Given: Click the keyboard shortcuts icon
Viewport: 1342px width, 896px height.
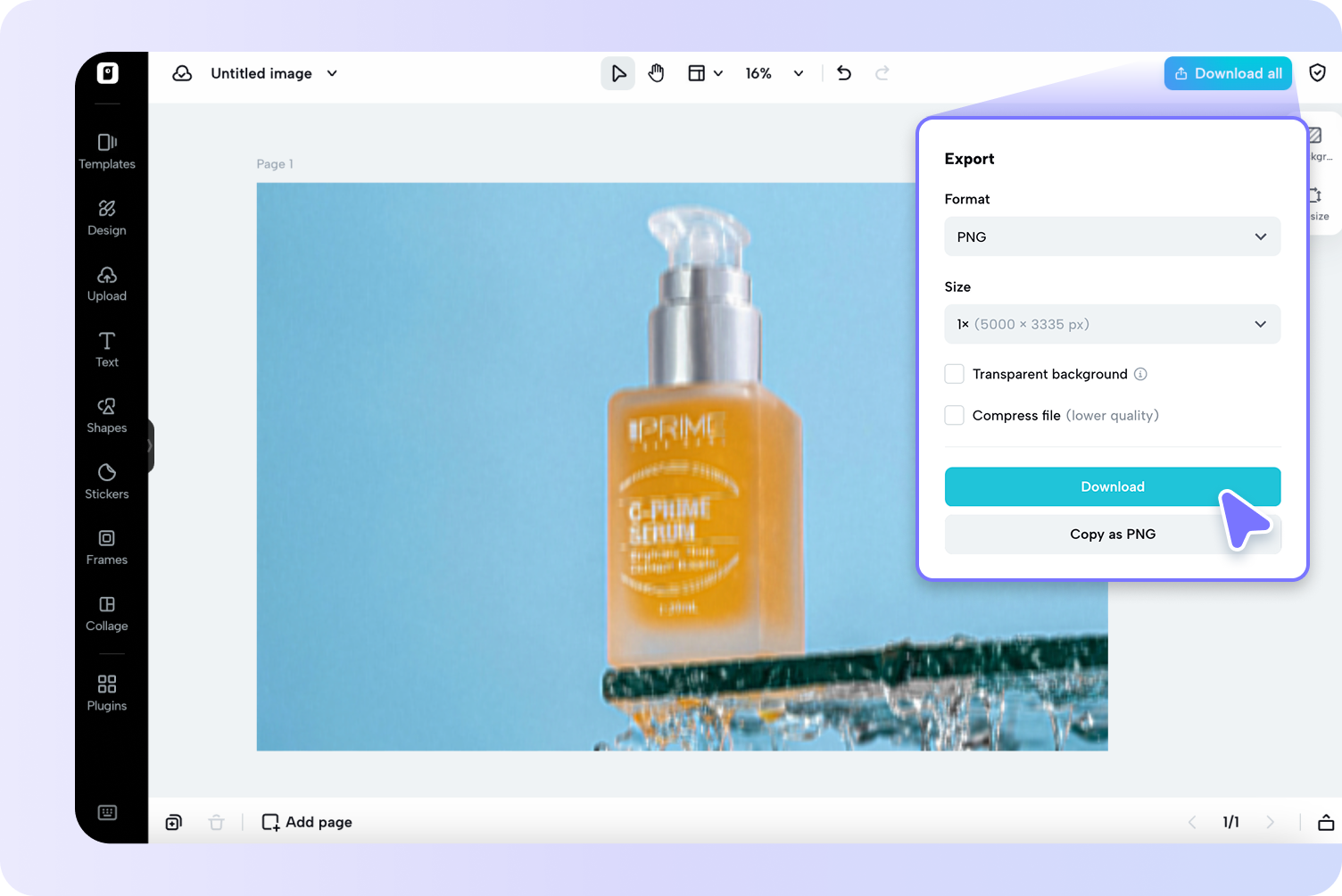Looking at the screenshot, I should (107, 812).
